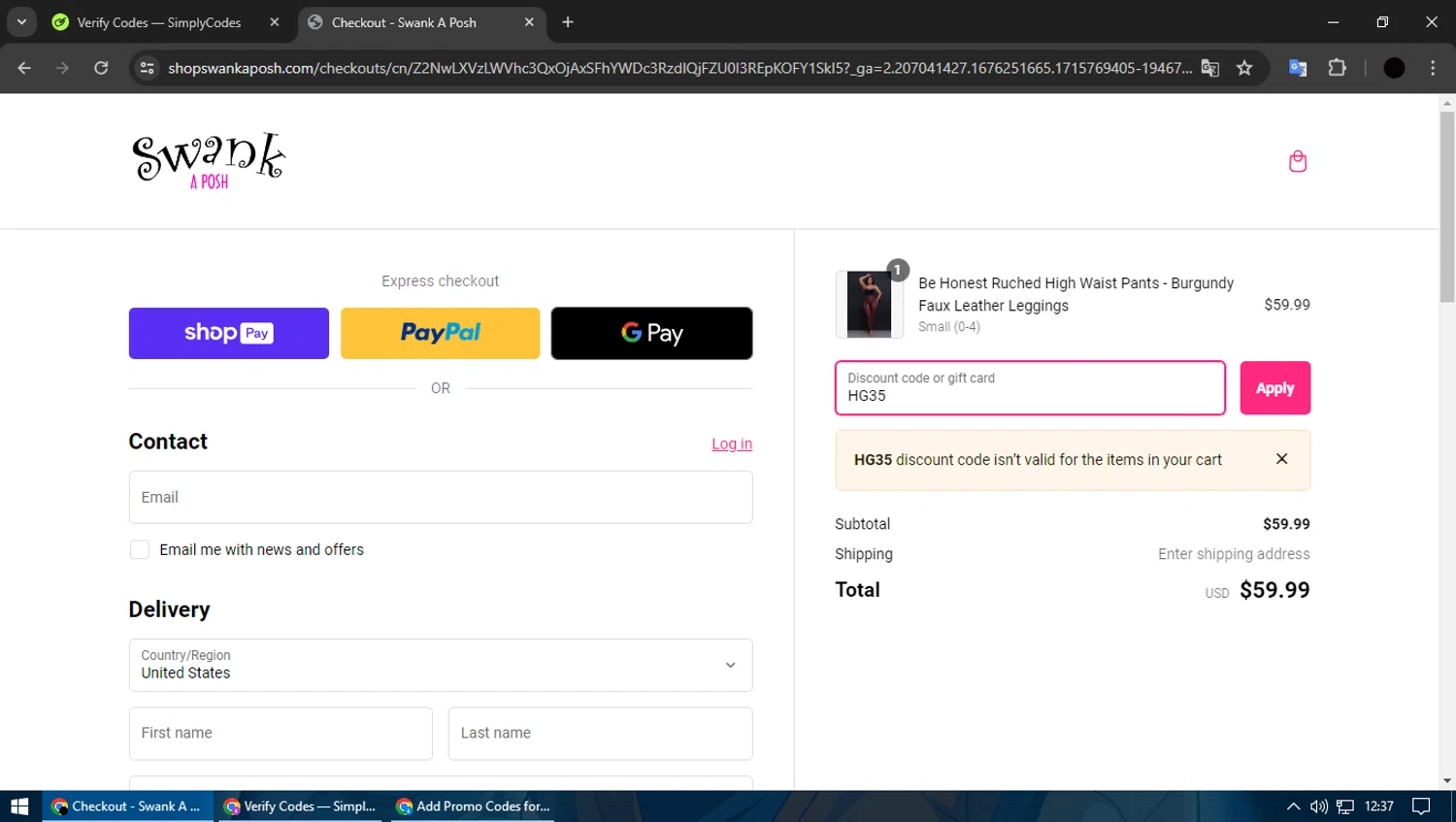Click the Discount code or gift card field
1456x822 pixels.
[1030, 388]
